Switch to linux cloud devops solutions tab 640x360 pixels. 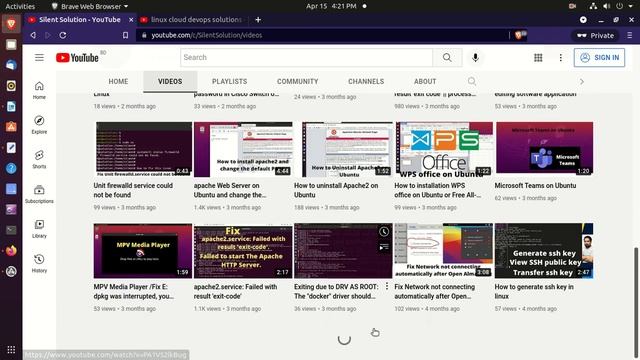(x=193, y=20)
